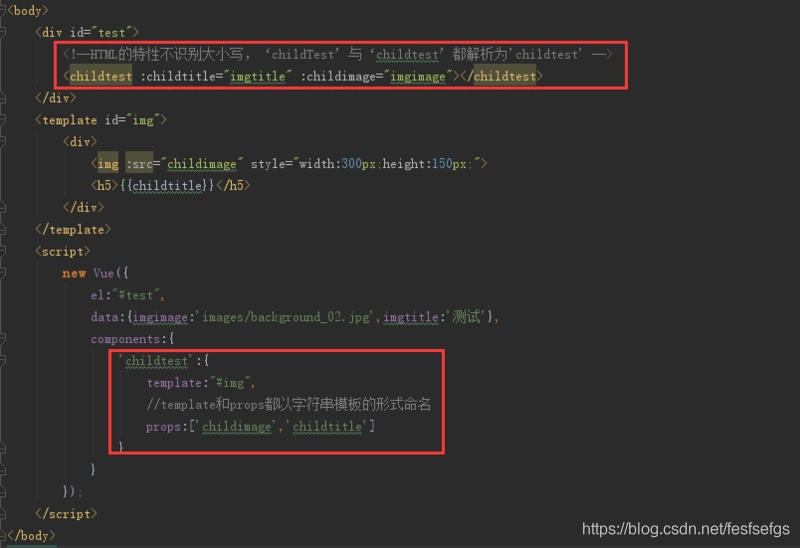Image resolution: width=800 pixels, height=548 pixels.
Task: Click the 'childtest' component key string
Action: pyautogui.click(x=156, y=361)
